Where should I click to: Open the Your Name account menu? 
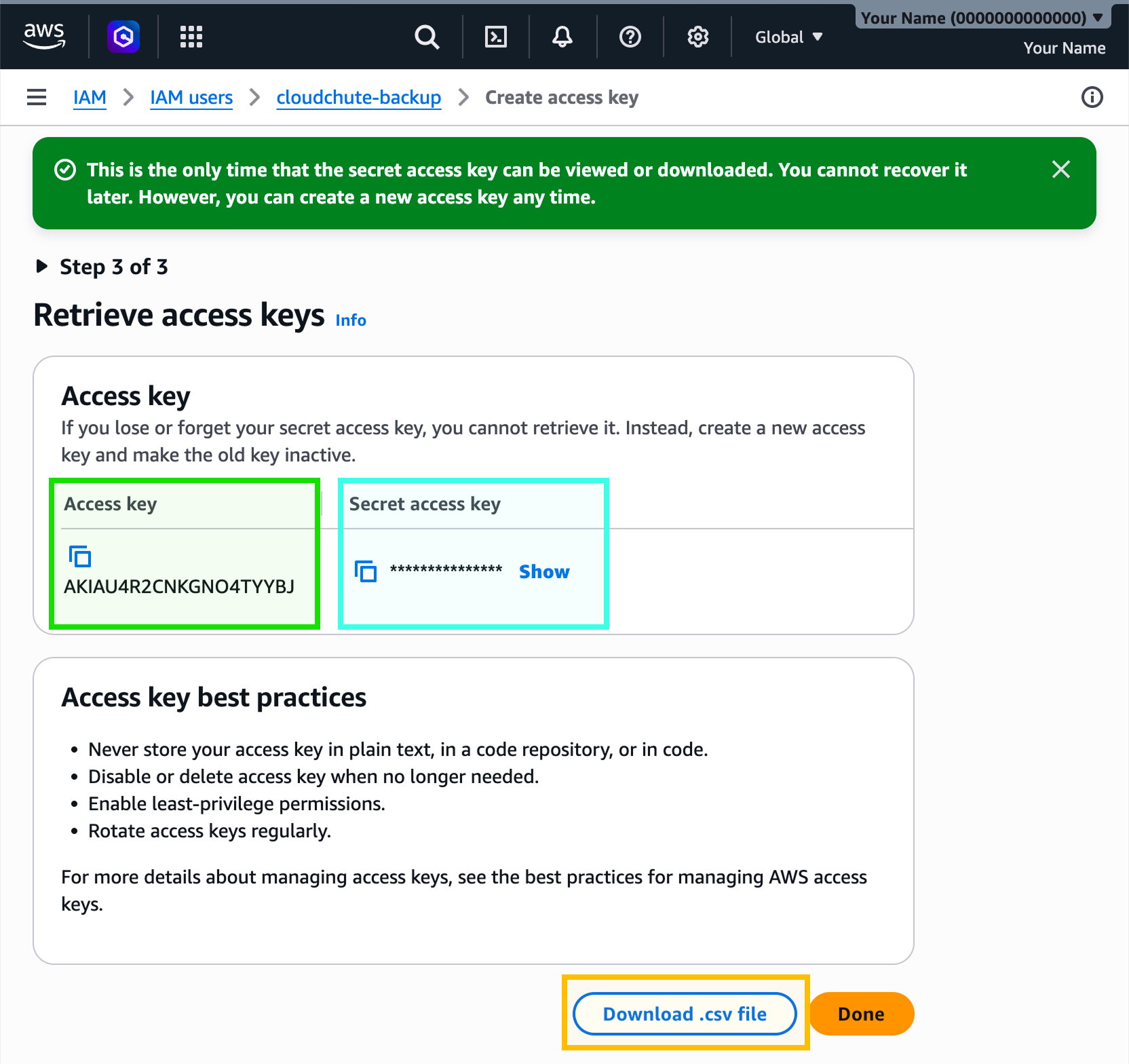point(982,18)
